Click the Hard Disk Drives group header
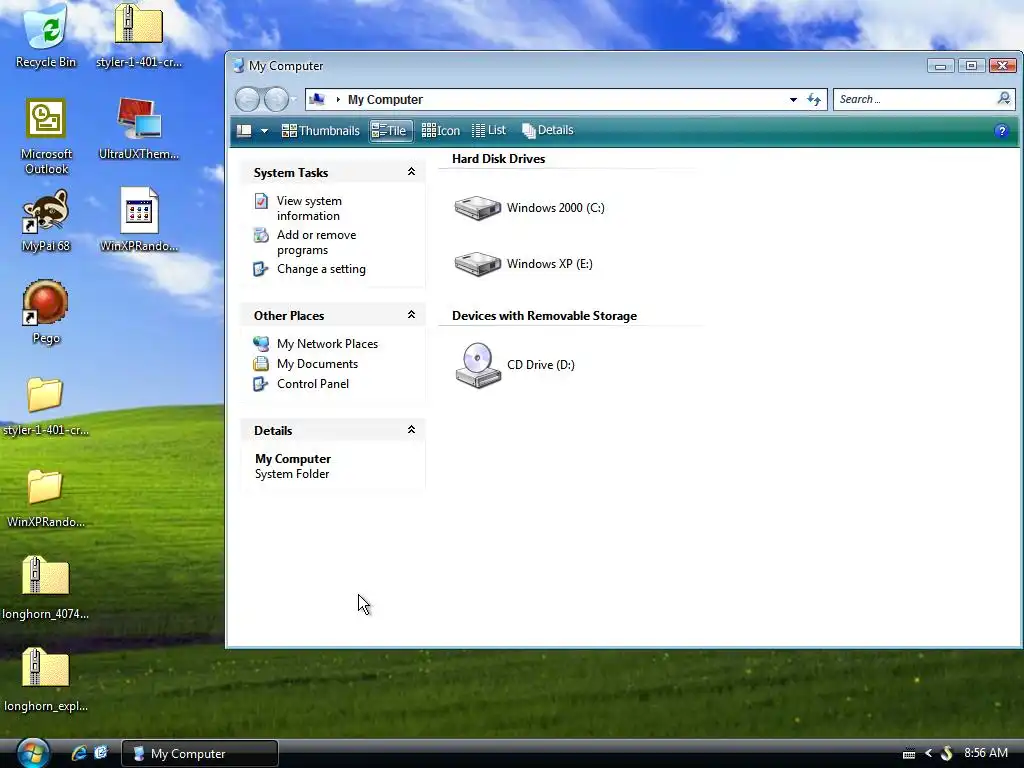Viewport: 1024px width, 768px height. coord(498,159)
